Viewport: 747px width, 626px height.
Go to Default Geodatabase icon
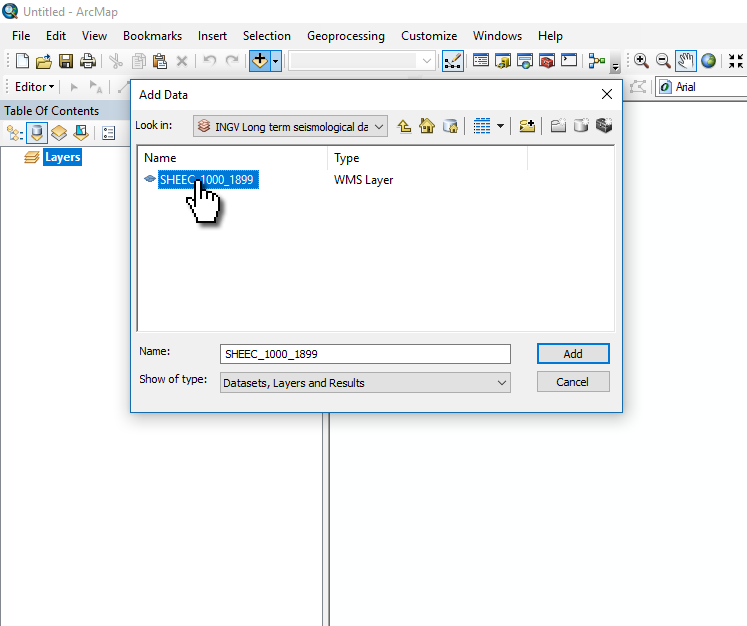click(x=450, y=126)
